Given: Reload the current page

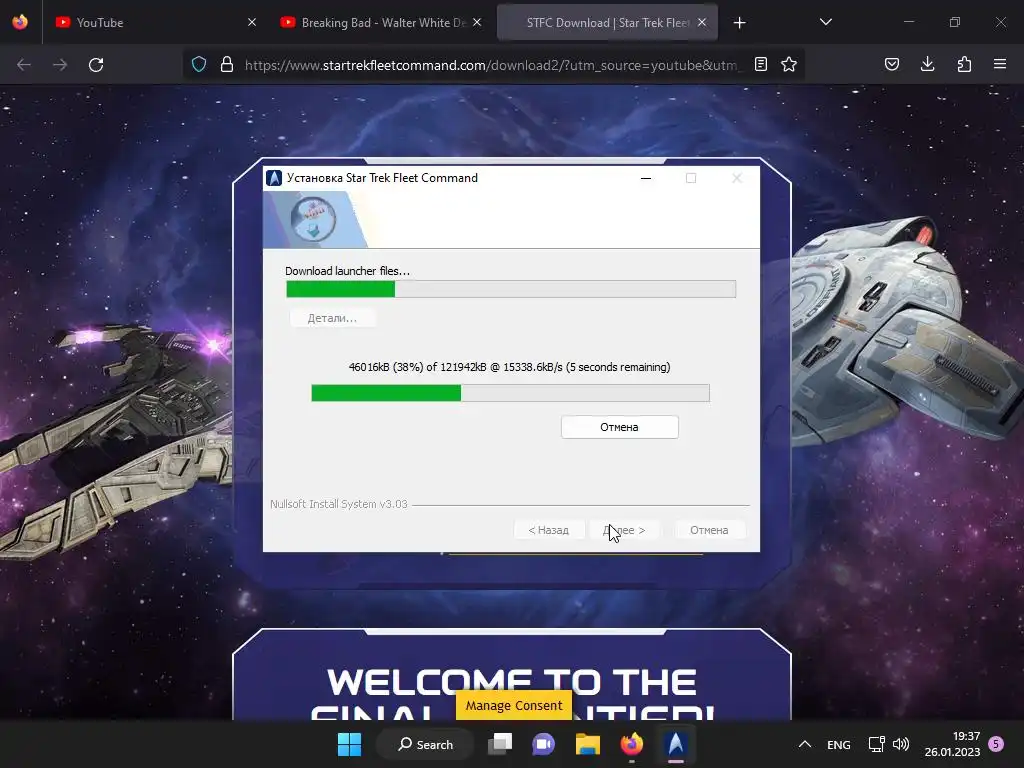Looking at the screenshot, I should [96, 65].
